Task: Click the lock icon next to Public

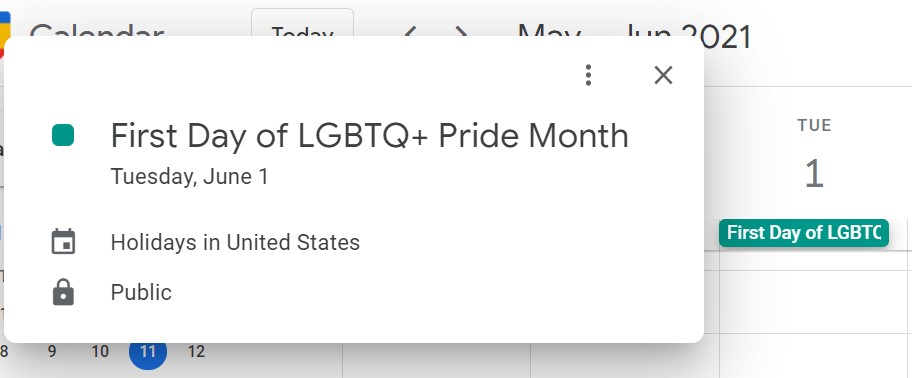Action: click(x=63, y=293)
